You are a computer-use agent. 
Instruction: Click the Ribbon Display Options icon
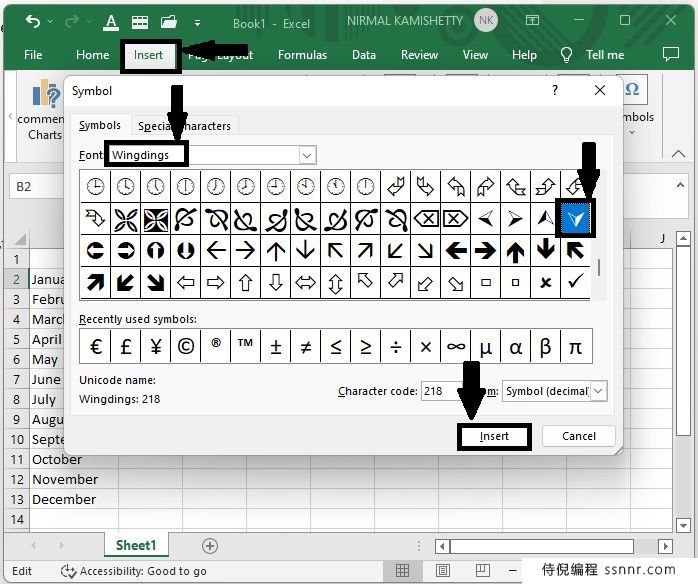tap(532, 20)
